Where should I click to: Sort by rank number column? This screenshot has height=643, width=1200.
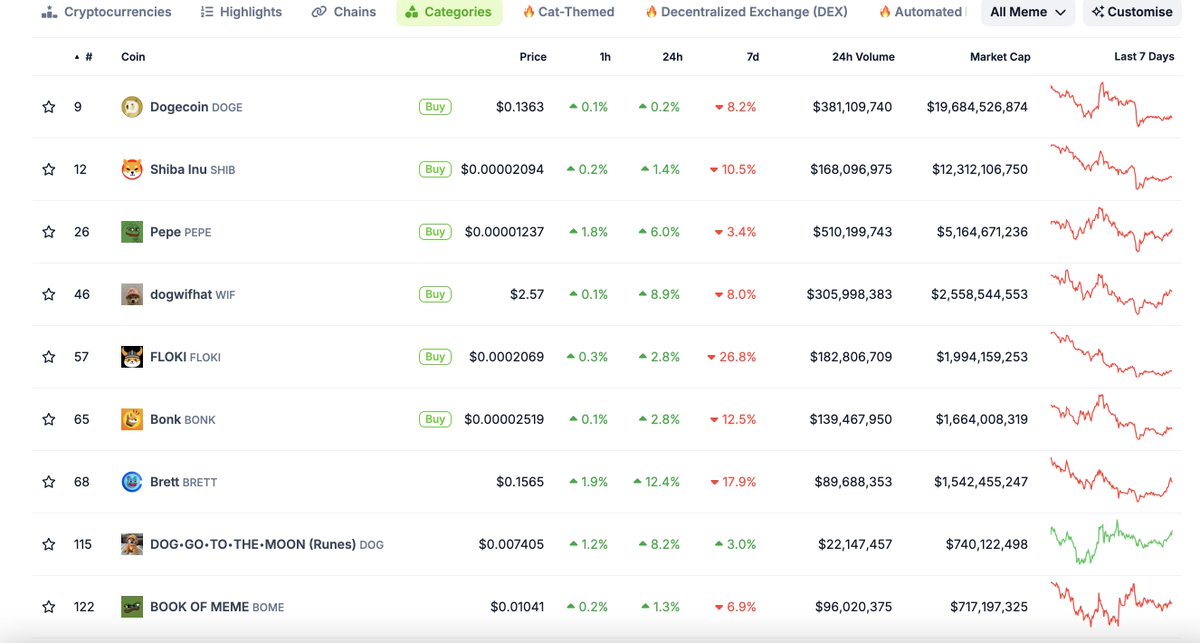coord(84,57)
